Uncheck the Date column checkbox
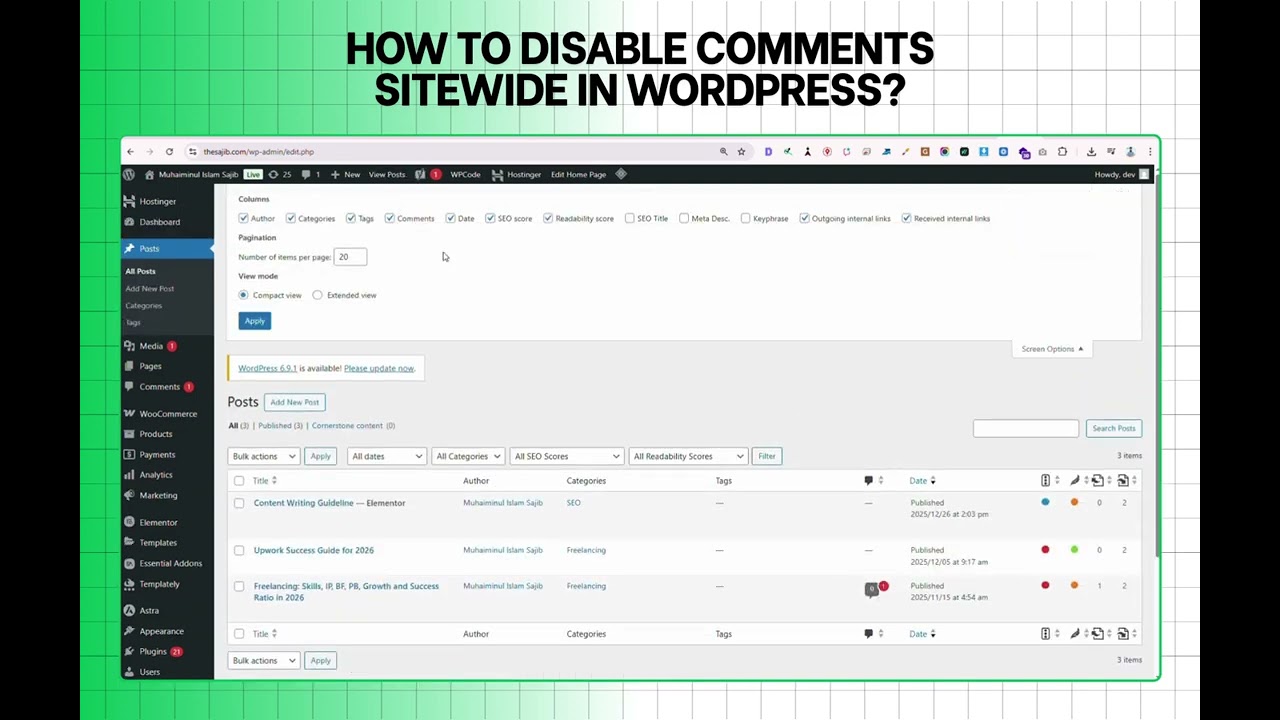 coord(451,218)
